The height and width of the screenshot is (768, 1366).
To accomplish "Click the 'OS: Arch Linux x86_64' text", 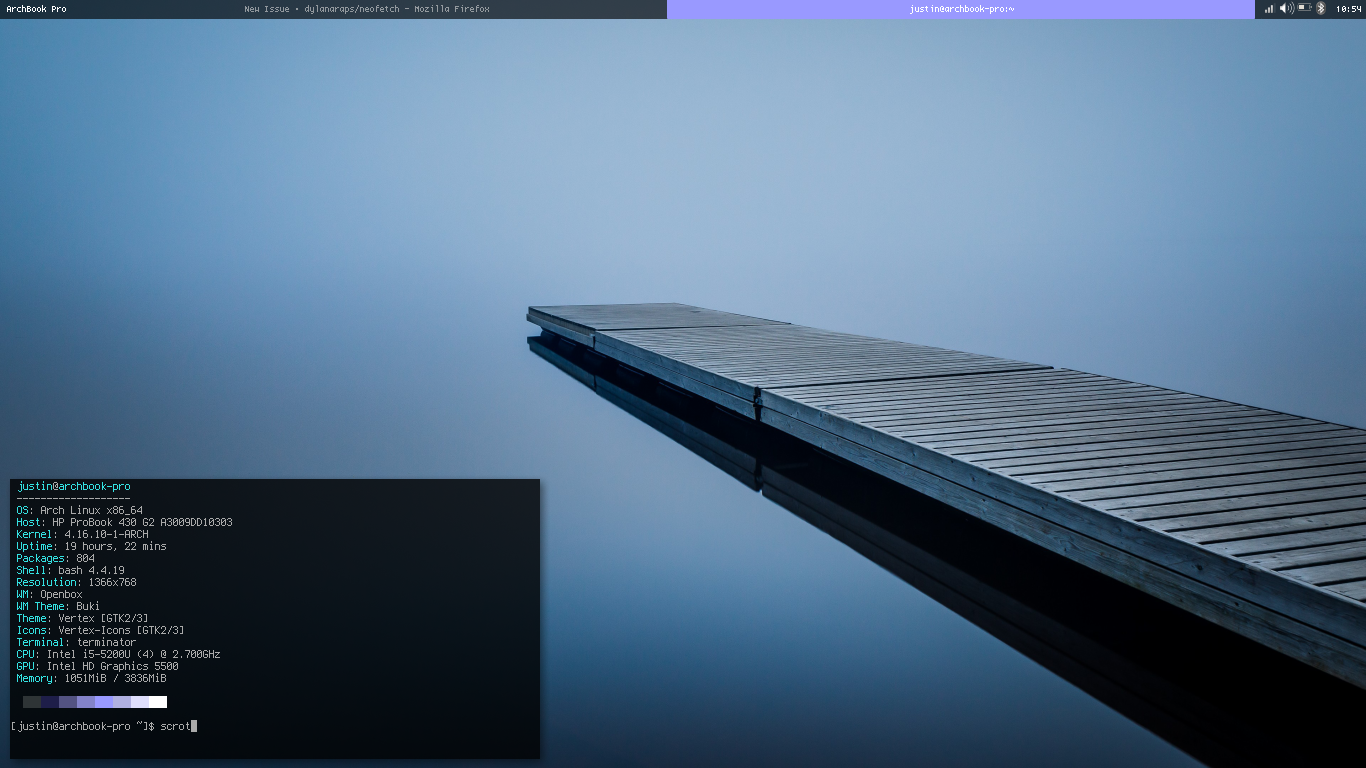I will click(x=77, y=509).
